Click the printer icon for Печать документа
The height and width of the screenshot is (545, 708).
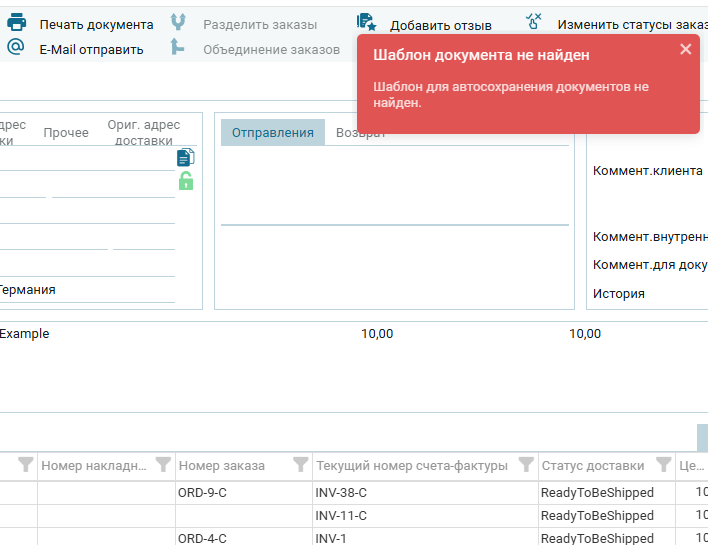(x=16, y=23)
